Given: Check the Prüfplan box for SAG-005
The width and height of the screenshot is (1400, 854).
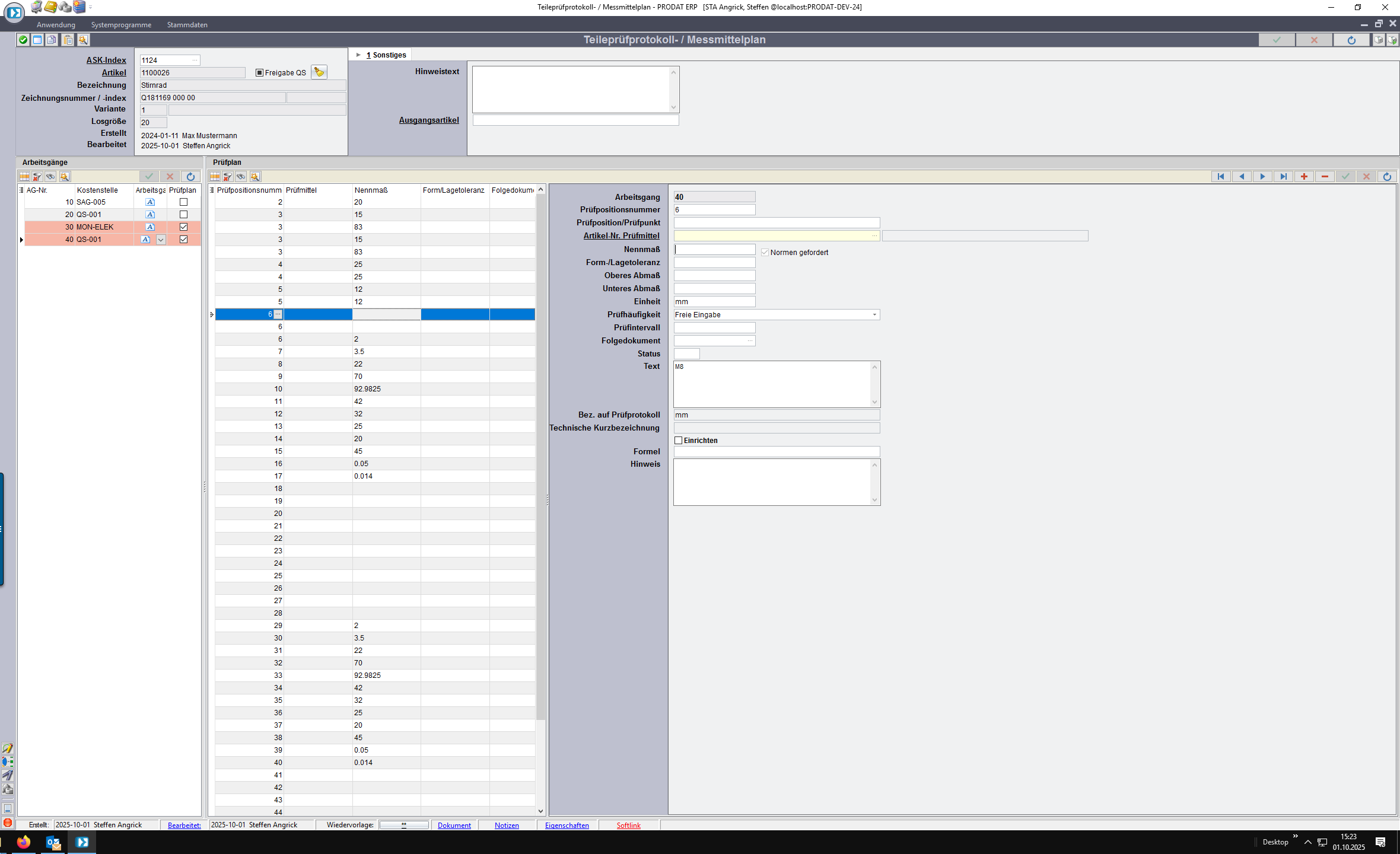Looking at the screenshot, I should click(x=183, y=202).
